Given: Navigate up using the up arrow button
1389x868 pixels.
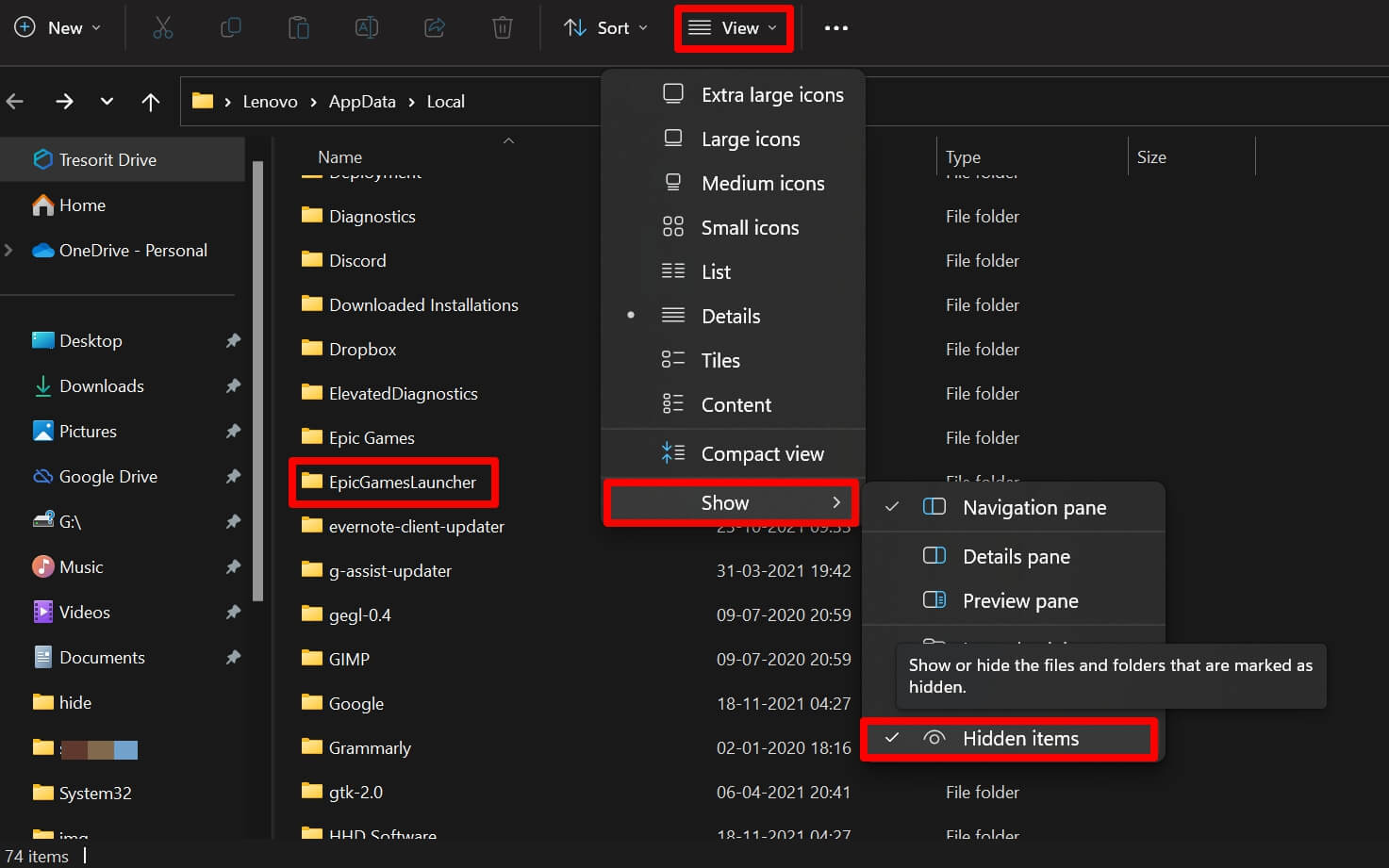Looking at the screenshot, I should coord(151,101).
